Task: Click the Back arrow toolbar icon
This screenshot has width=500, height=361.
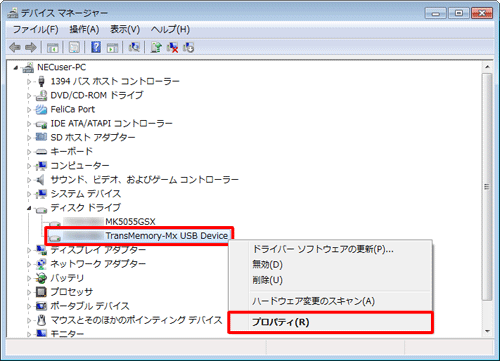Action: (x=15, y=48)
